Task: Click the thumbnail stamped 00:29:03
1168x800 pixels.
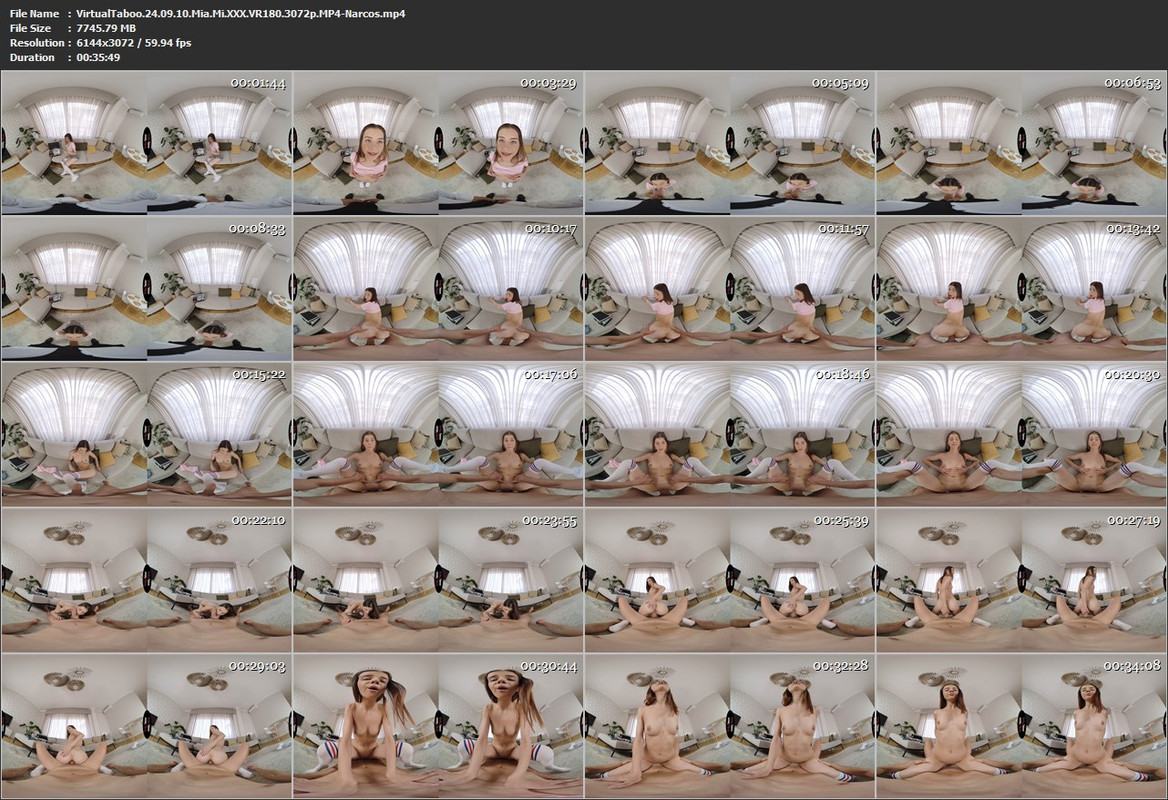Action: coord(147,726)
